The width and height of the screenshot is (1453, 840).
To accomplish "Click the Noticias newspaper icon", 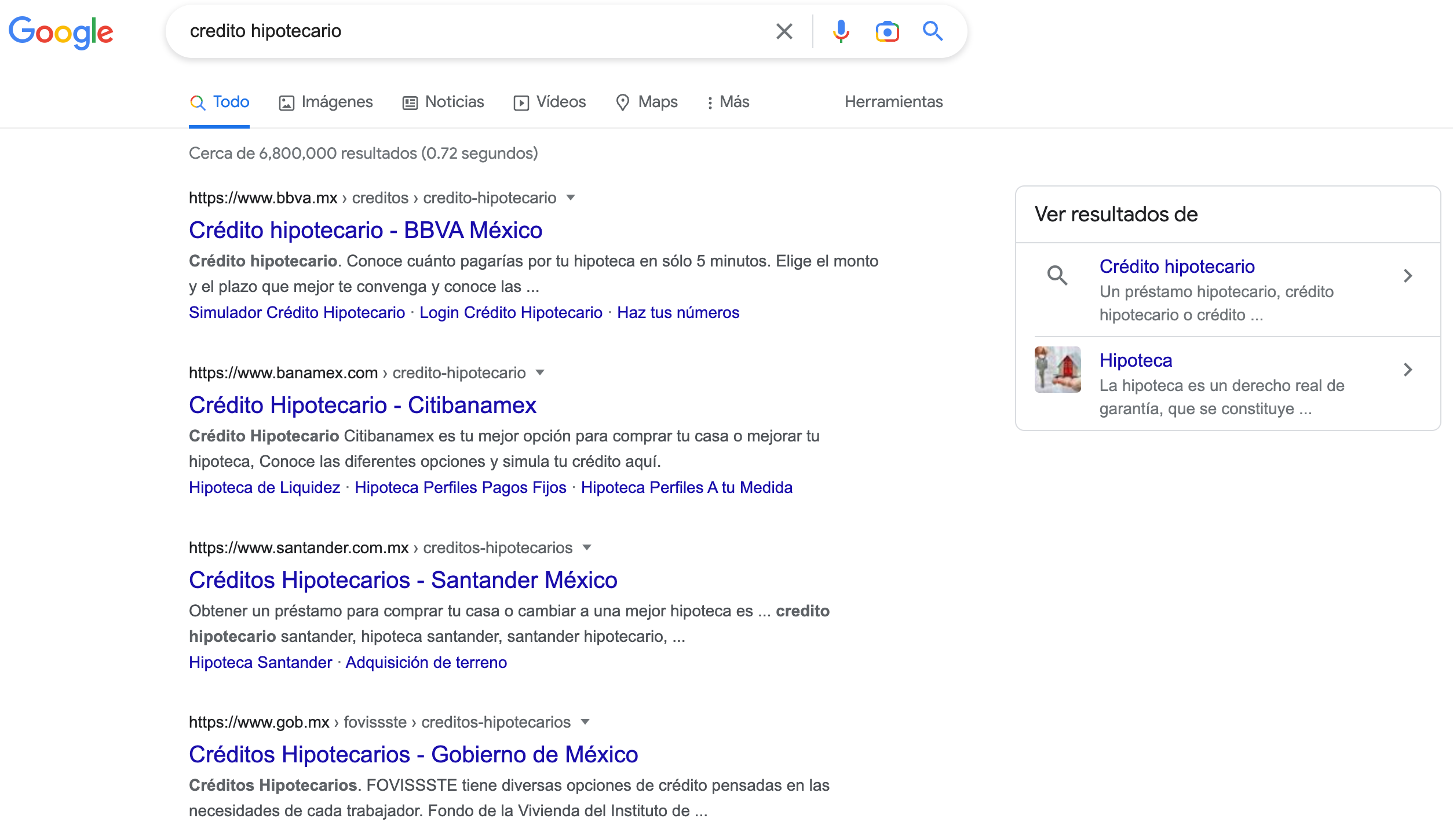I will click(x=410, y=103).
